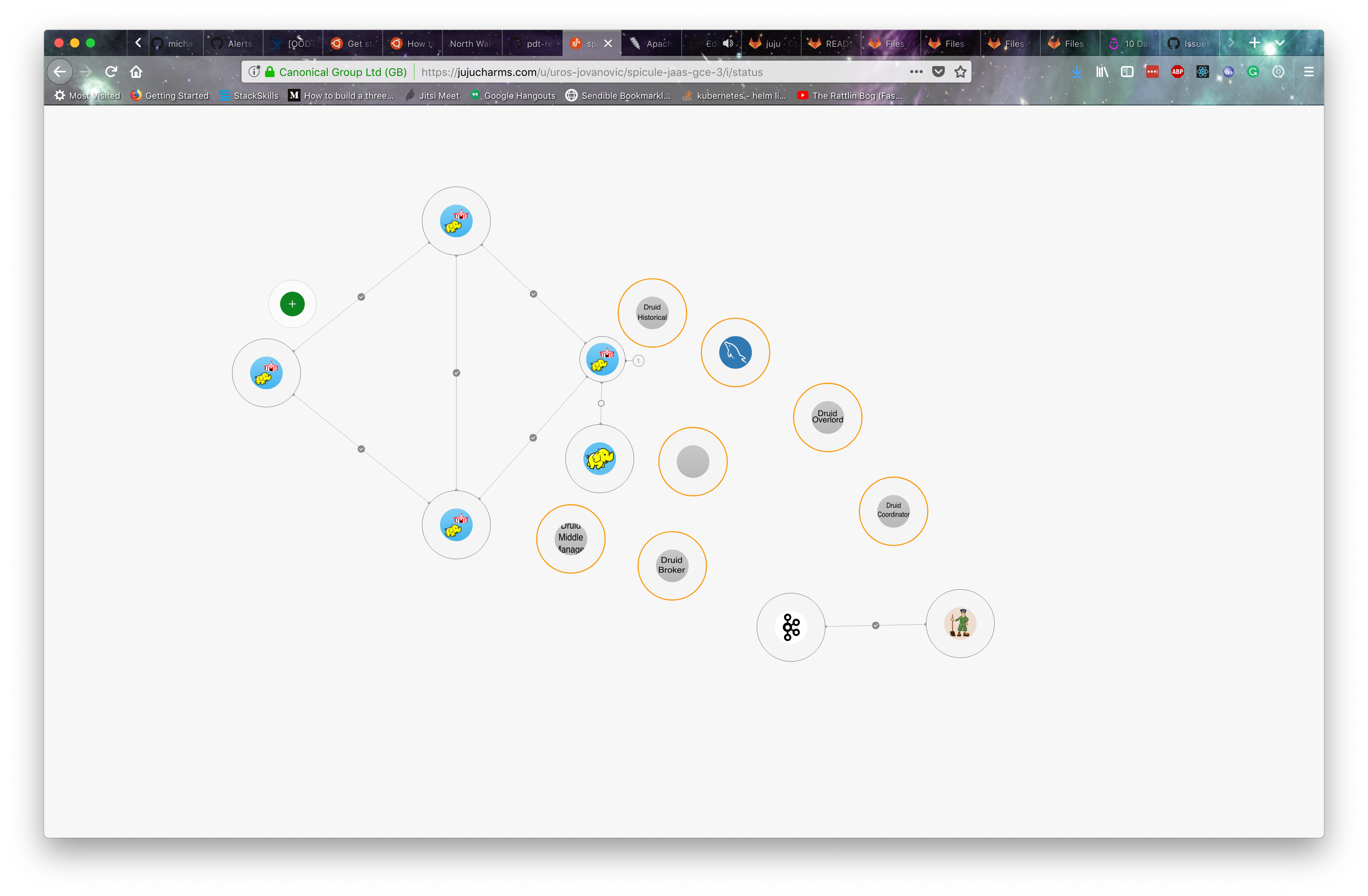This screenshot has height=896, width=1368.
Task: Open the StackSkills bookmark
Action: click(x=249, y=96)
